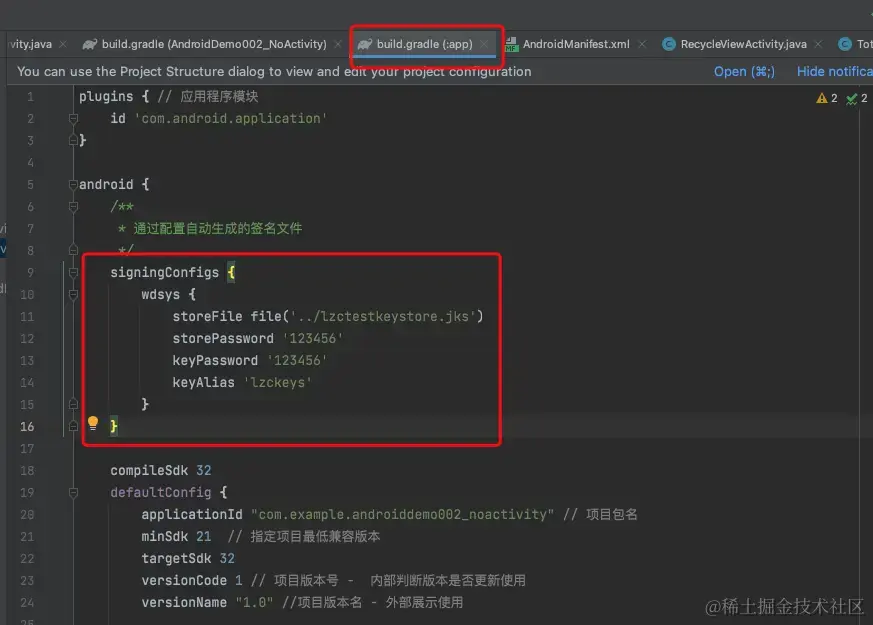The image size is (873, 625).
Task: Click the targetSdk value 32
Action: click(x=227, y=558)
